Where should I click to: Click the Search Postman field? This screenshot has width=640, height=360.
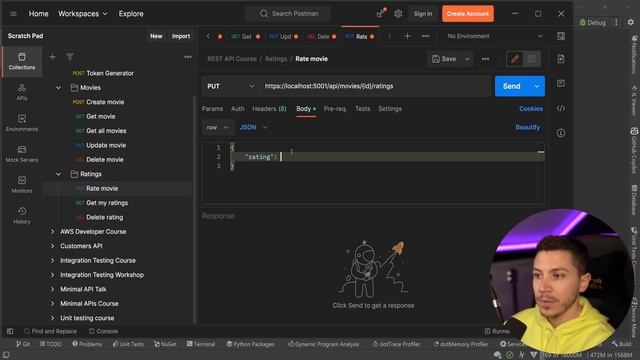click(x=288, y=13)
